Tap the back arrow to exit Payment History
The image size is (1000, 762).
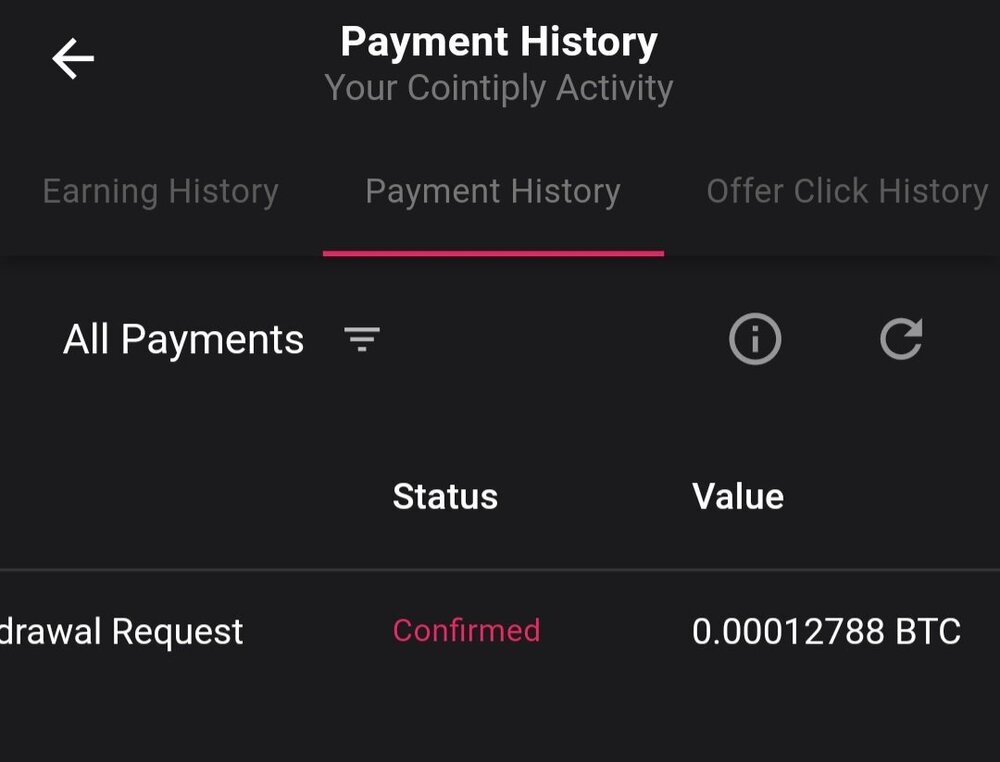73,57
